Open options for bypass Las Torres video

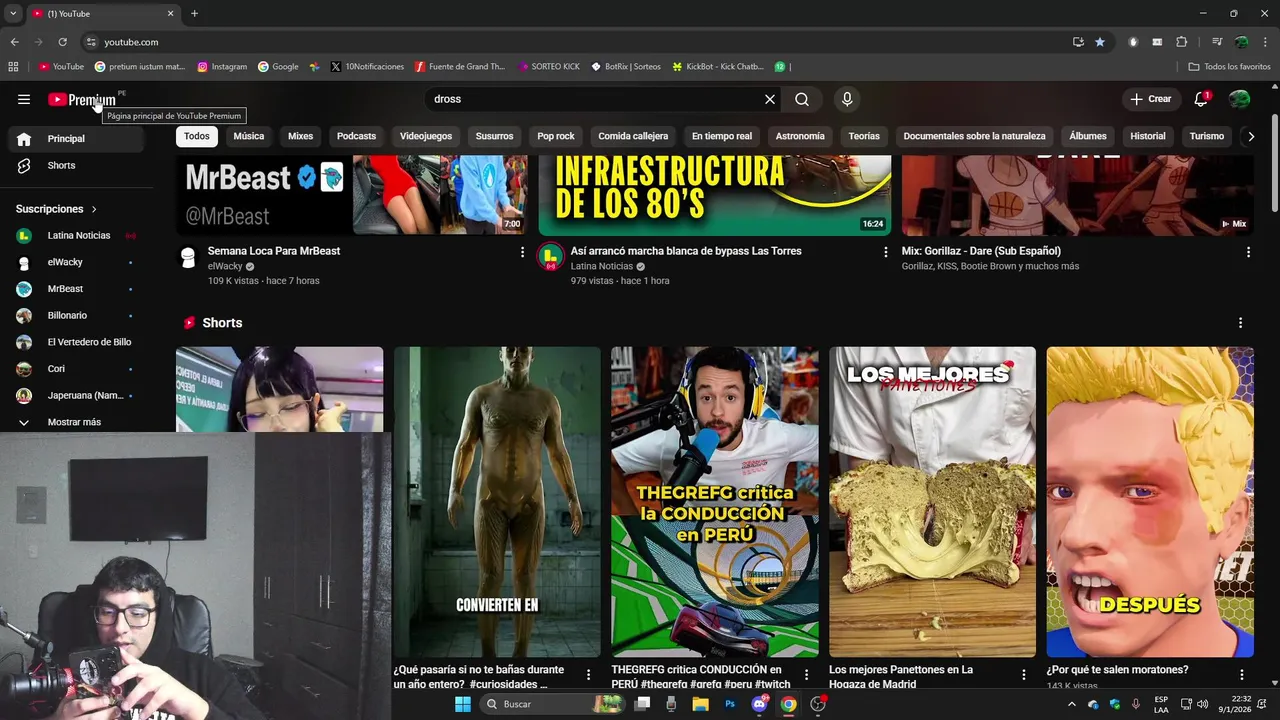pyautogui.click(x=885, y=252)
